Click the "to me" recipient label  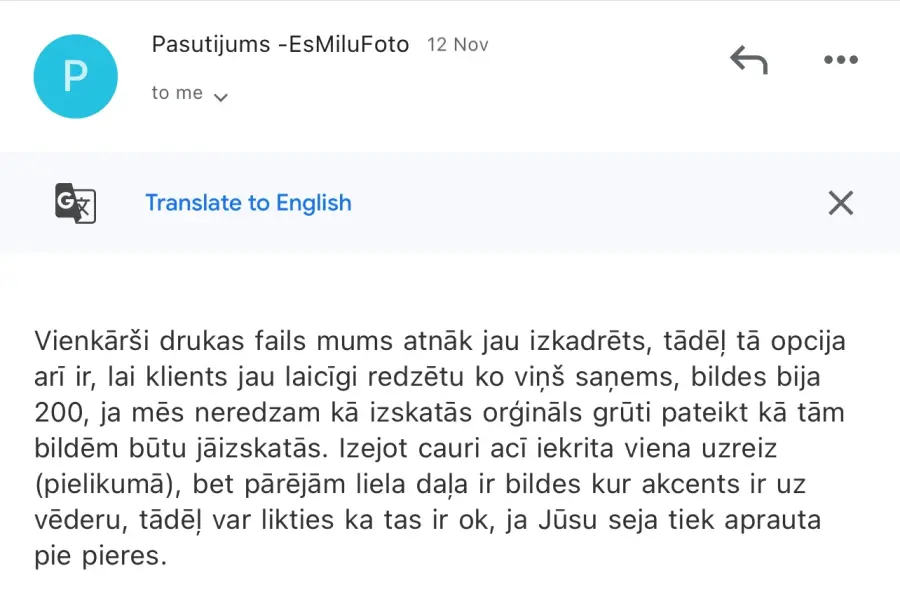click(177, 93)
